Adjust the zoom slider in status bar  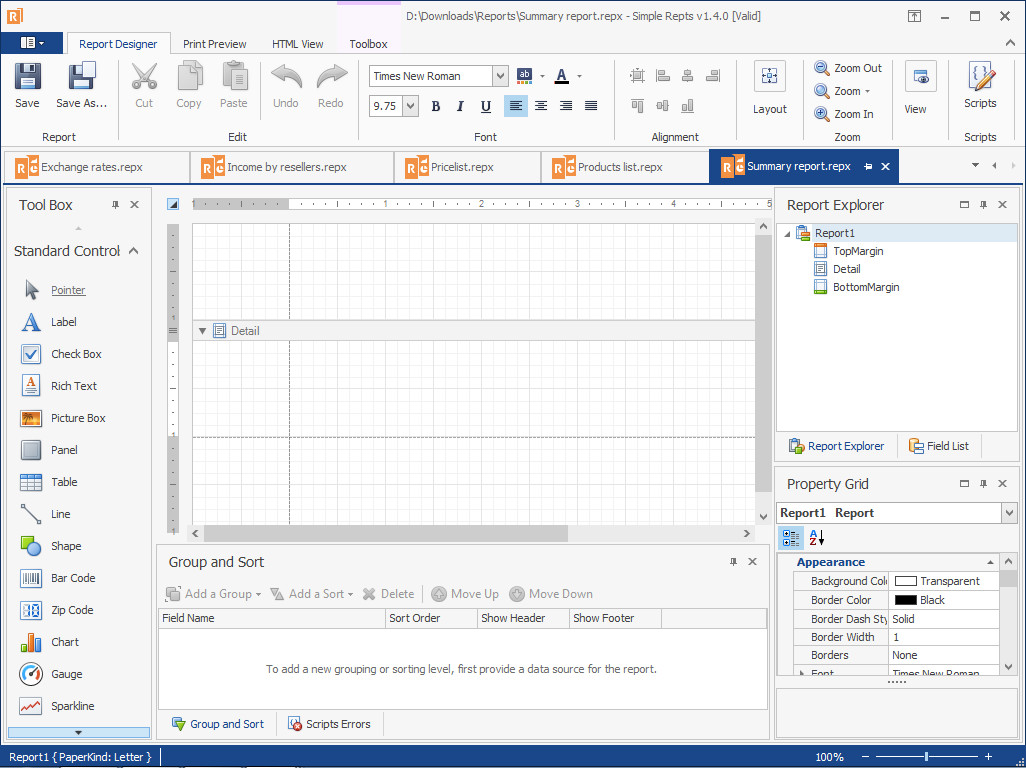click(x=927, y=757)
